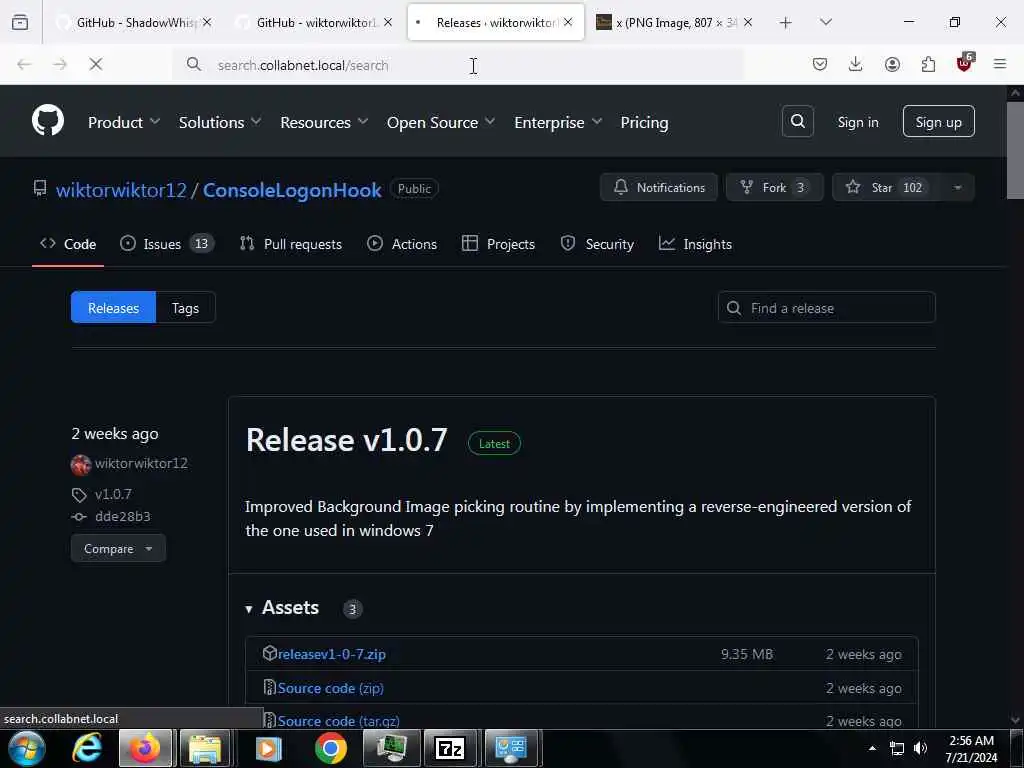Image resolution: width=1024 pixels, height=768 pixels.
Task: Launch Internet Explorer from the taskbar
Action: [87, 748]
